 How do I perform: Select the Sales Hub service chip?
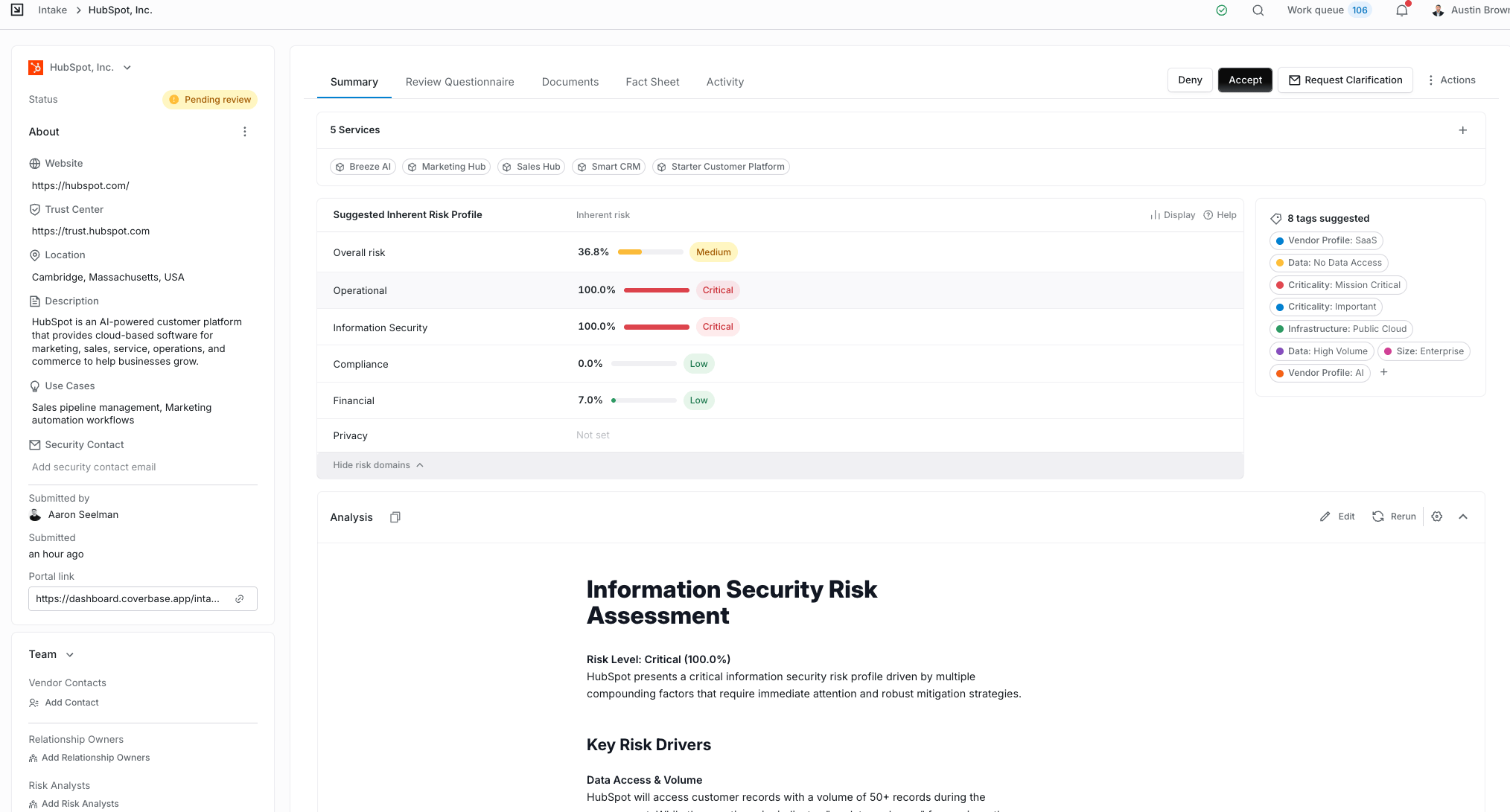532,167
